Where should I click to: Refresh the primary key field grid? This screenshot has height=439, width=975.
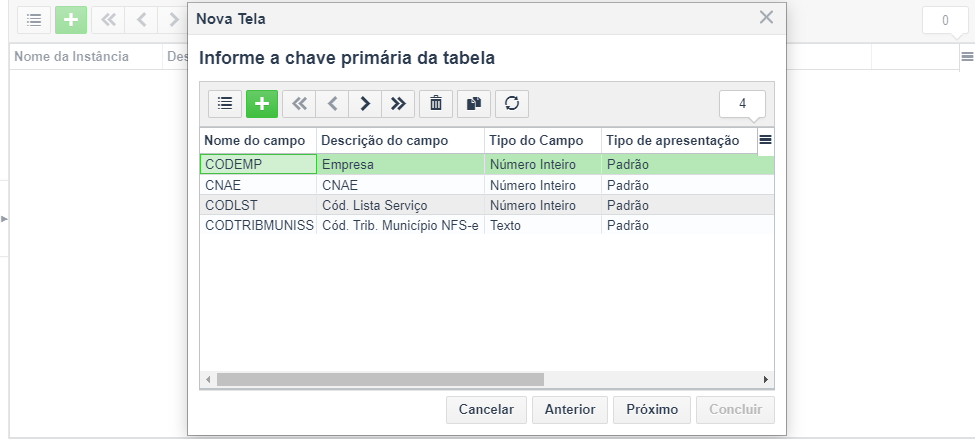pos(512,103)
